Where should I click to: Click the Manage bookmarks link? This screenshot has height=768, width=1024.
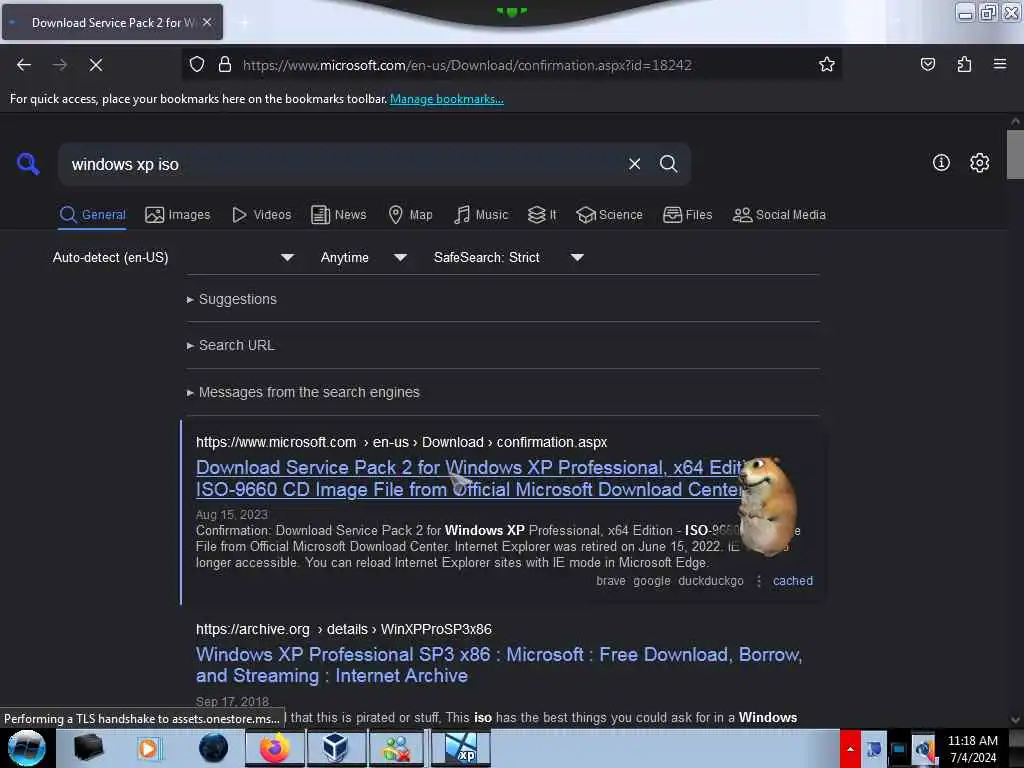[x=447, y=99]
